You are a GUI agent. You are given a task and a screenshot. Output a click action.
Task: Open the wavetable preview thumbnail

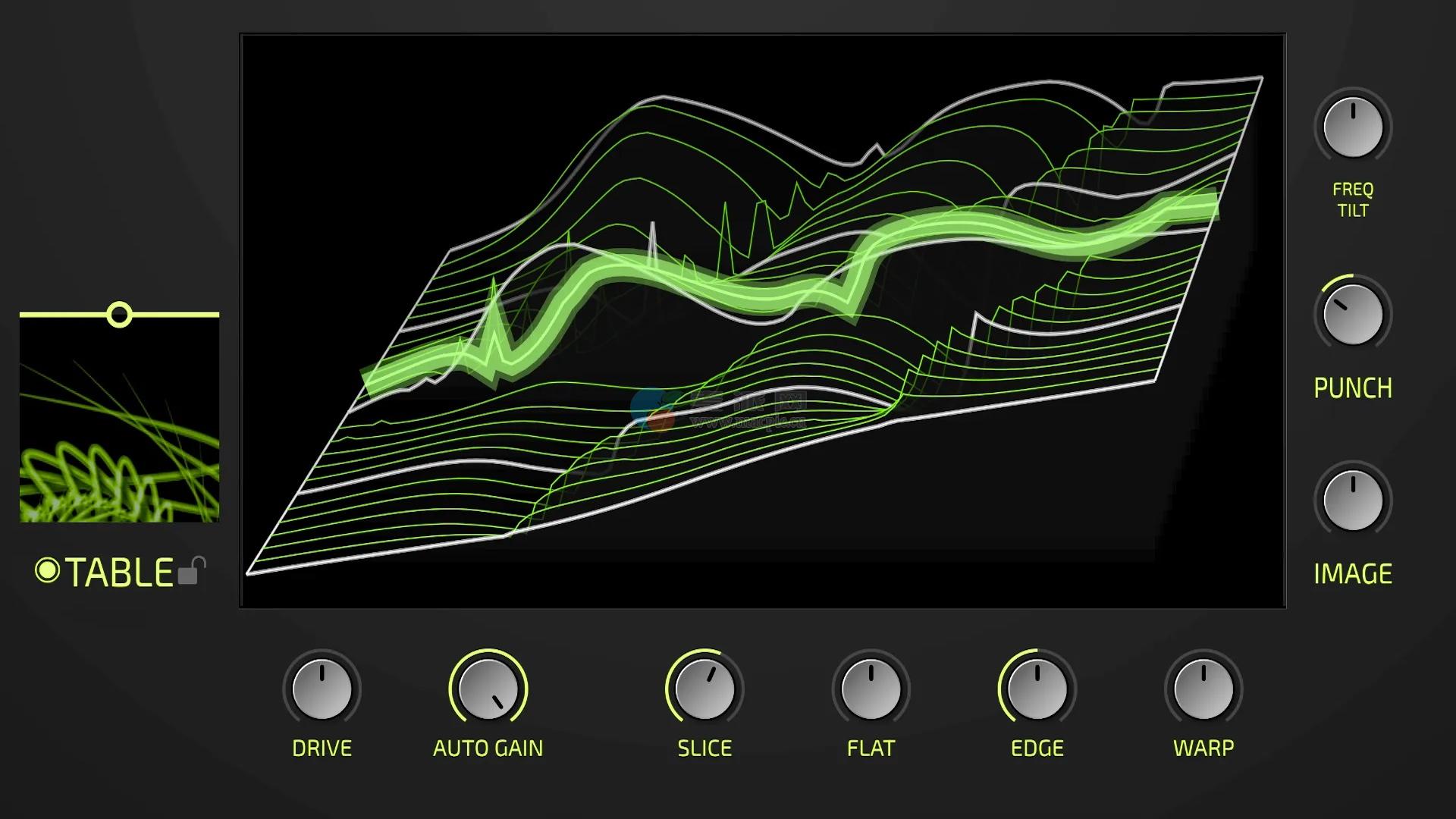120,419
